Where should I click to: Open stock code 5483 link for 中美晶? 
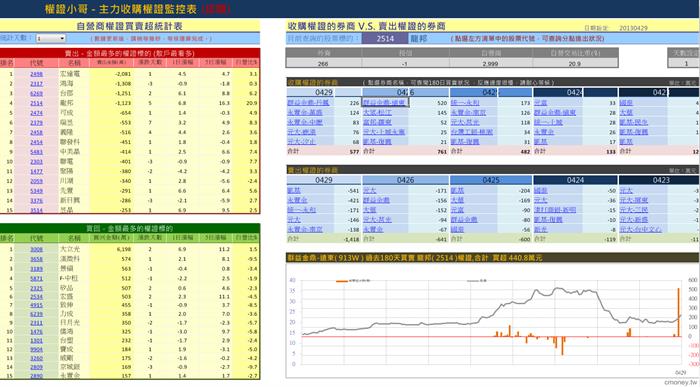37,152
